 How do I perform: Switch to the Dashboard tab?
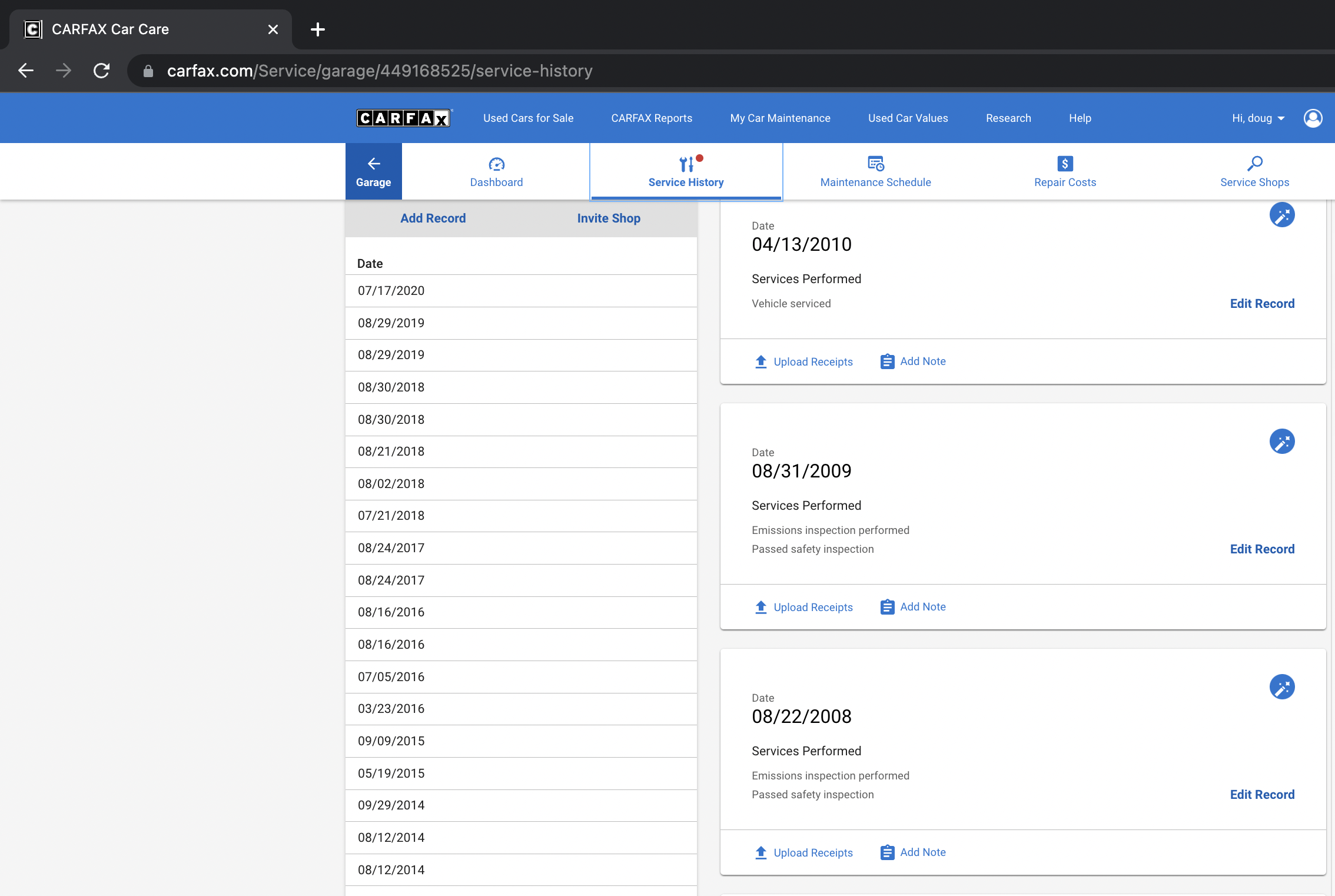pos(497,171)
